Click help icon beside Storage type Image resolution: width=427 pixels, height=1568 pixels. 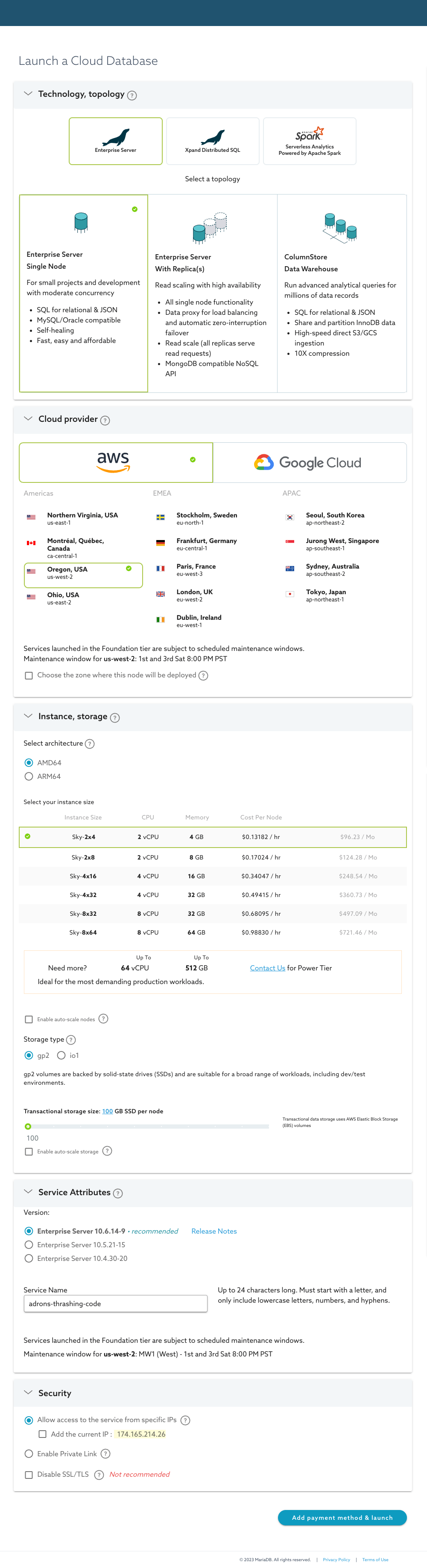71,1040
